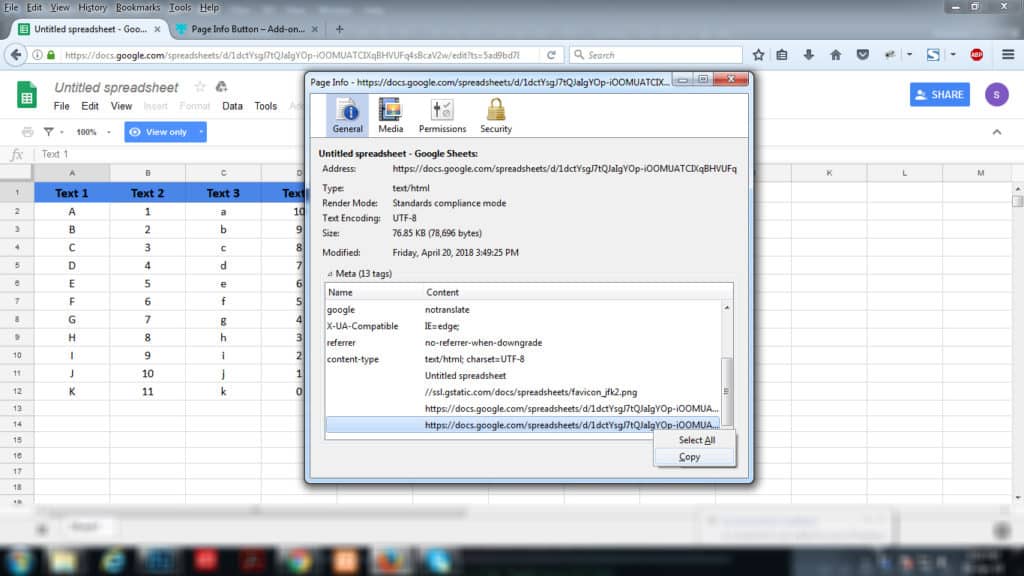Open the red Adblock Plus icon
Screen dimensions: 1024x576
[976, 55]
